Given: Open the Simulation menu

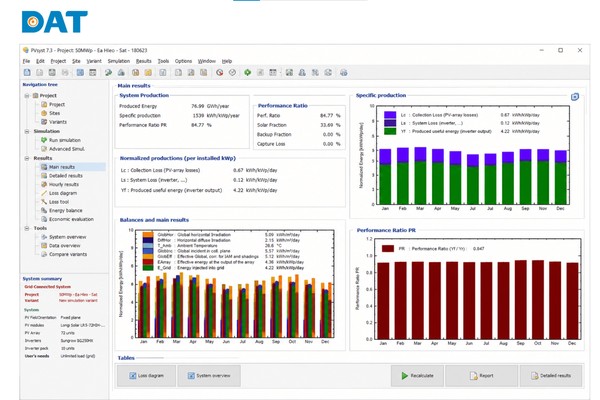Looking at the screenshot, I should point(119,61).
